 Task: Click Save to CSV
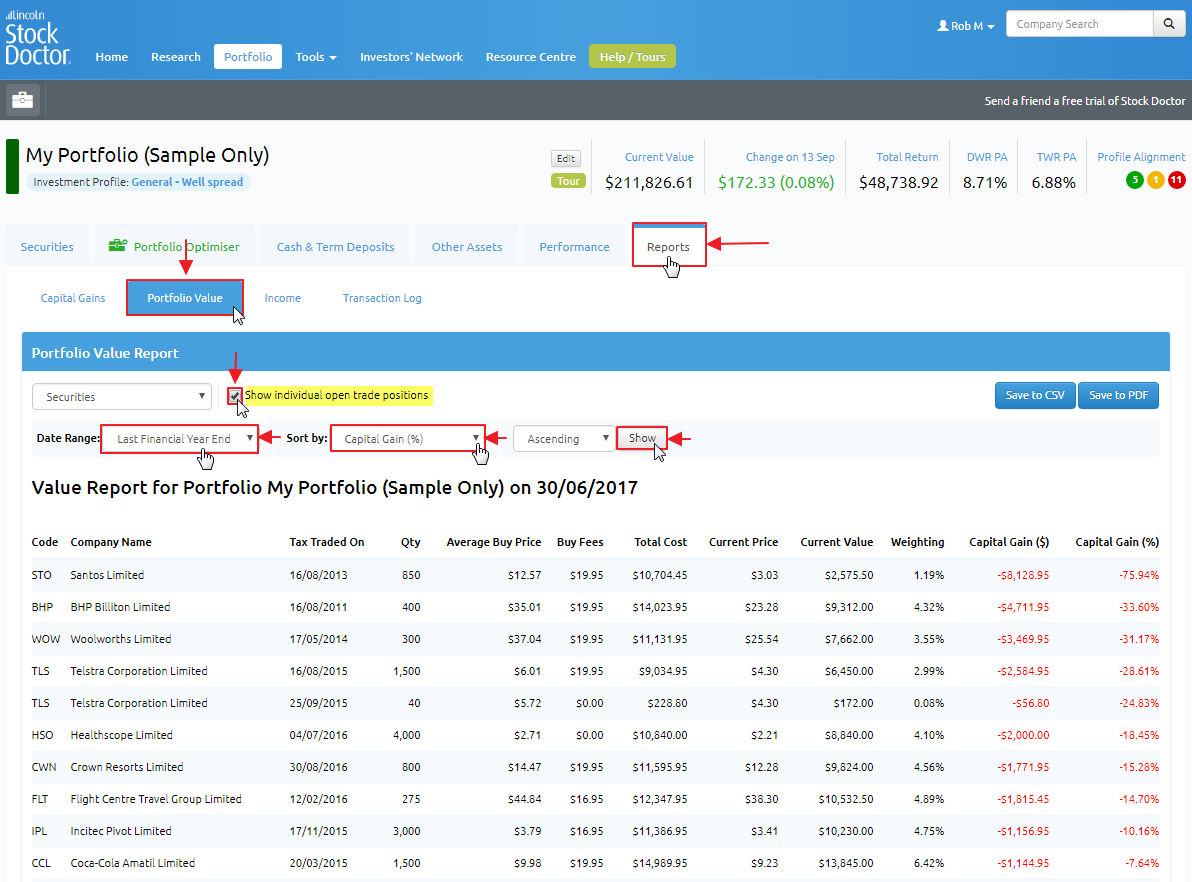click(x=1035, y=395)
